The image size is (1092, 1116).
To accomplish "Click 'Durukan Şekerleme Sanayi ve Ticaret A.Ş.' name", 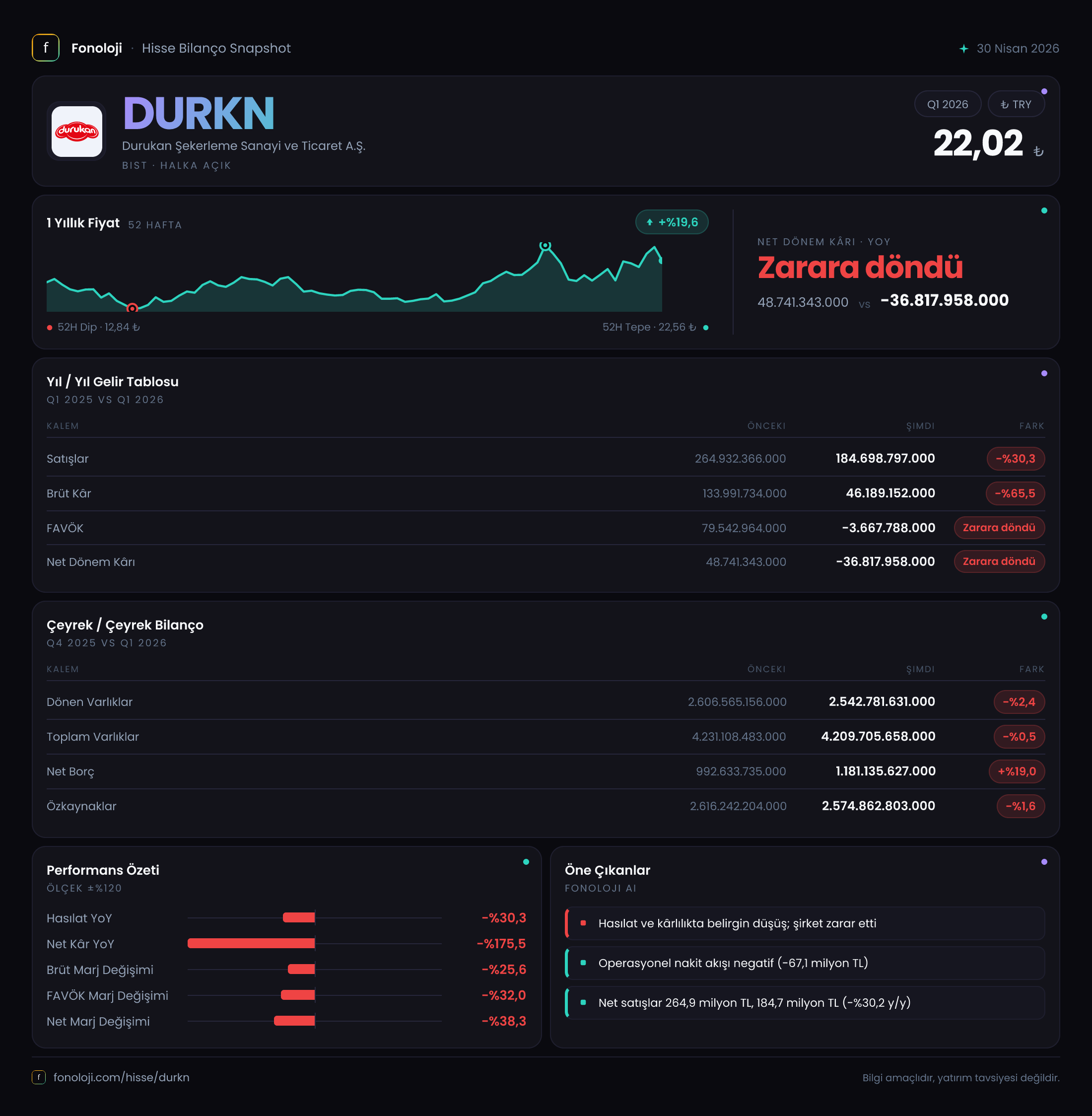I will pyautogui.click(x=244, y=146).
